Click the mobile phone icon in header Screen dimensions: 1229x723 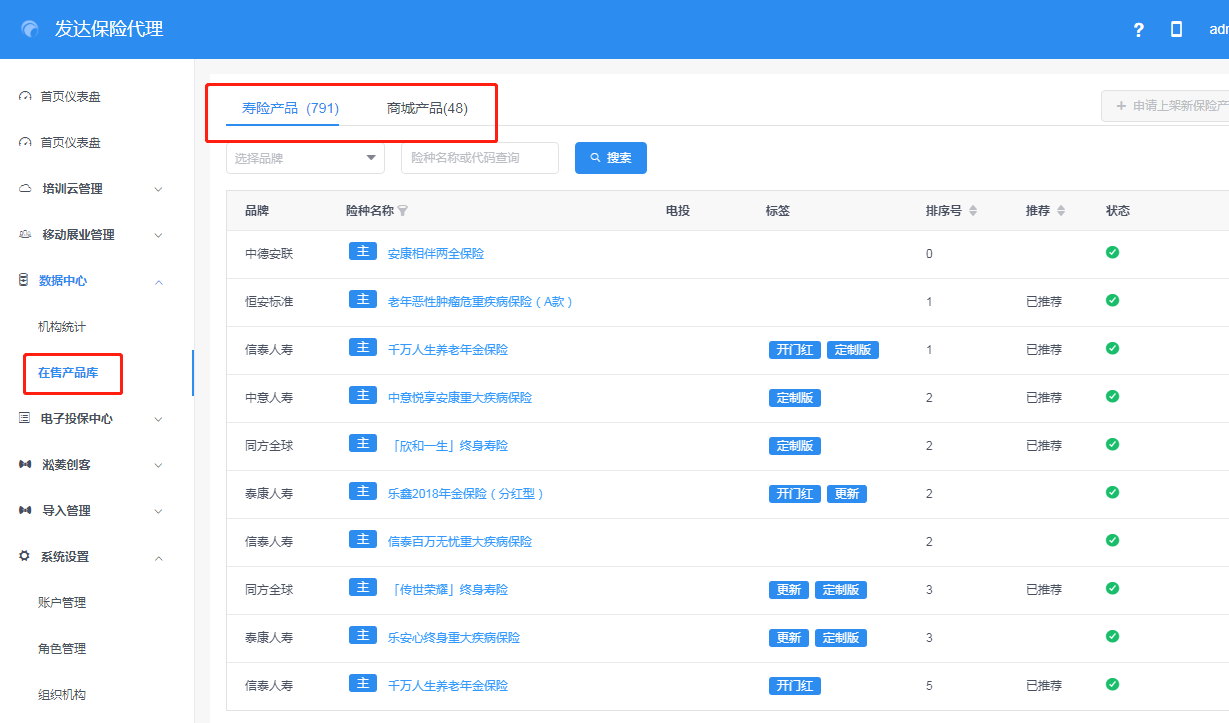pos(1176,30)
